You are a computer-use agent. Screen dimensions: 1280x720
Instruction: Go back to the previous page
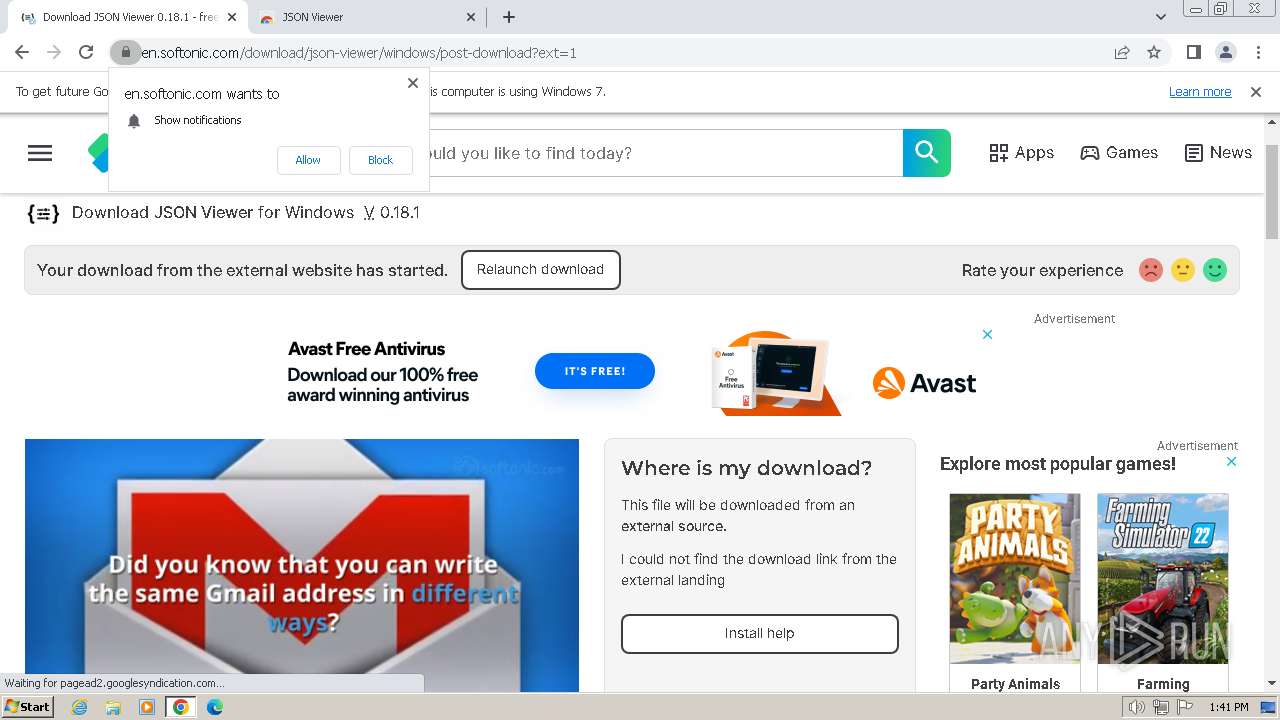(22, 52)
